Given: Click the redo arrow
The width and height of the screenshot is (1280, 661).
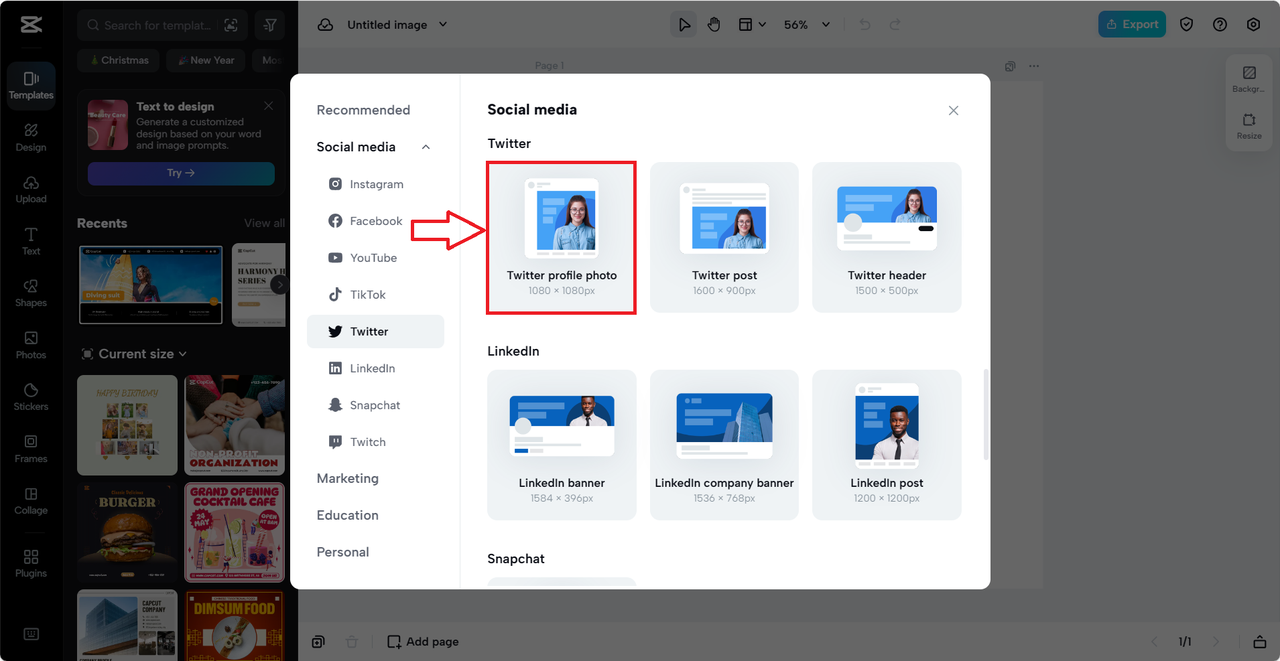Looking at the screenshot, I should point(895,25).
